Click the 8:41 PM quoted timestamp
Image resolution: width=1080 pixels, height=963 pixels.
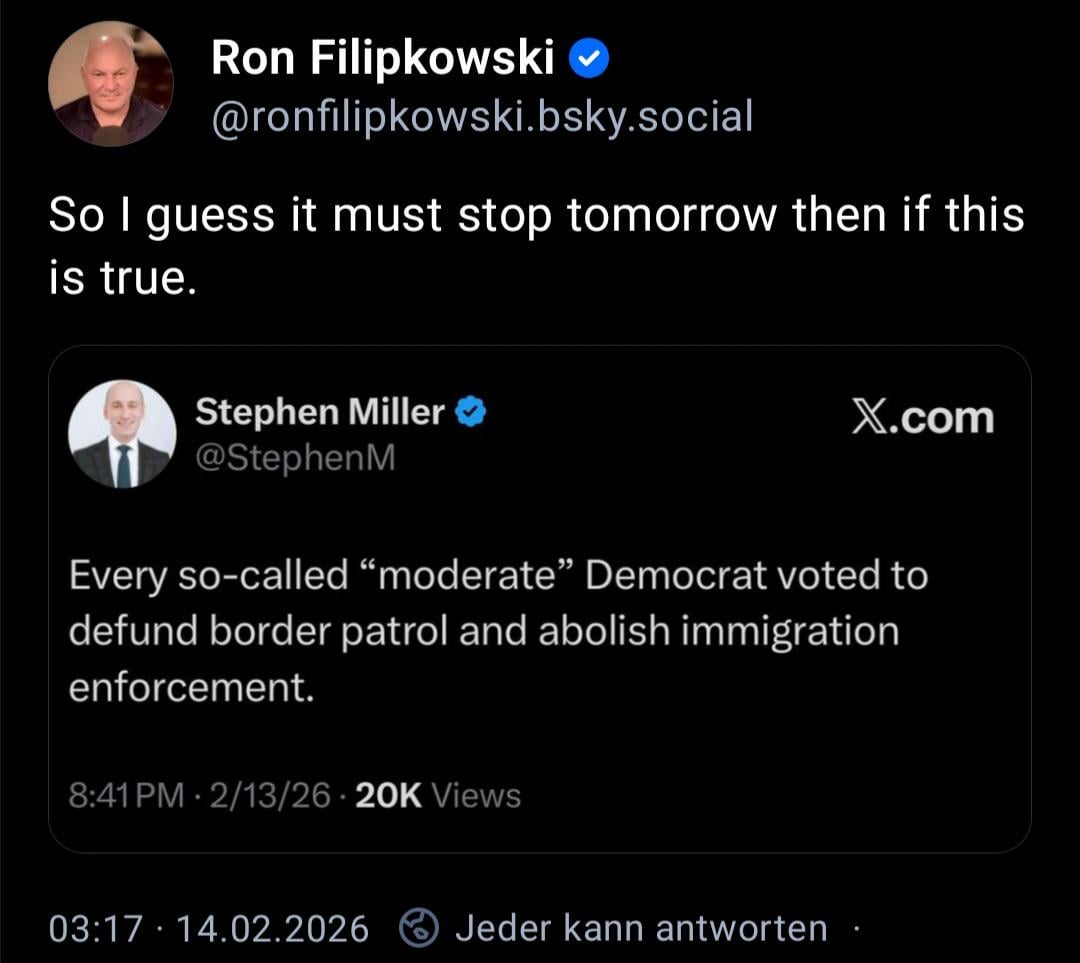coord(126,796)
